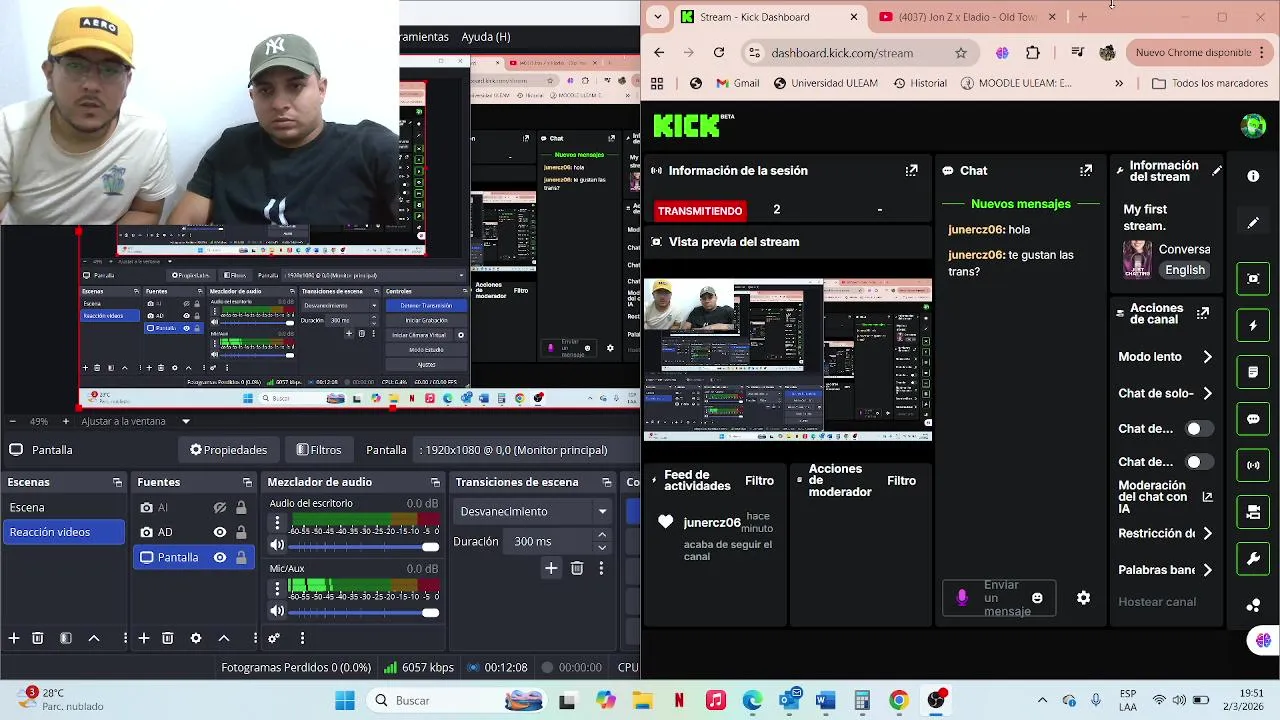Click Kick sidebar info icon

click(1253, 176)
